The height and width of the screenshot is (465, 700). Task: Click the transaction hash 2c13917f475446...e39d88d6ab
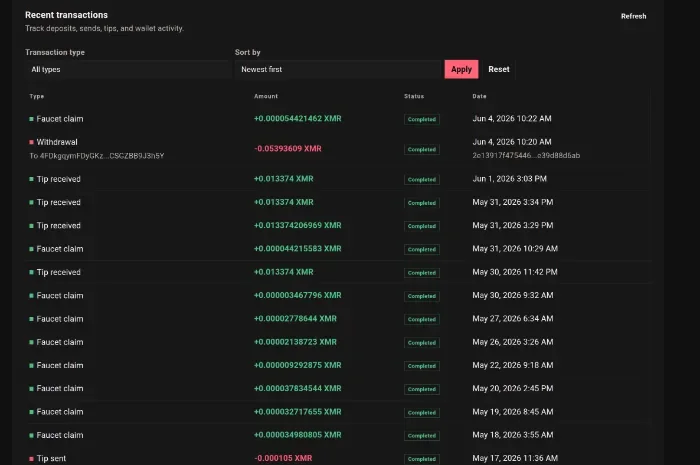pyautogui.click(x=526, y=155)
